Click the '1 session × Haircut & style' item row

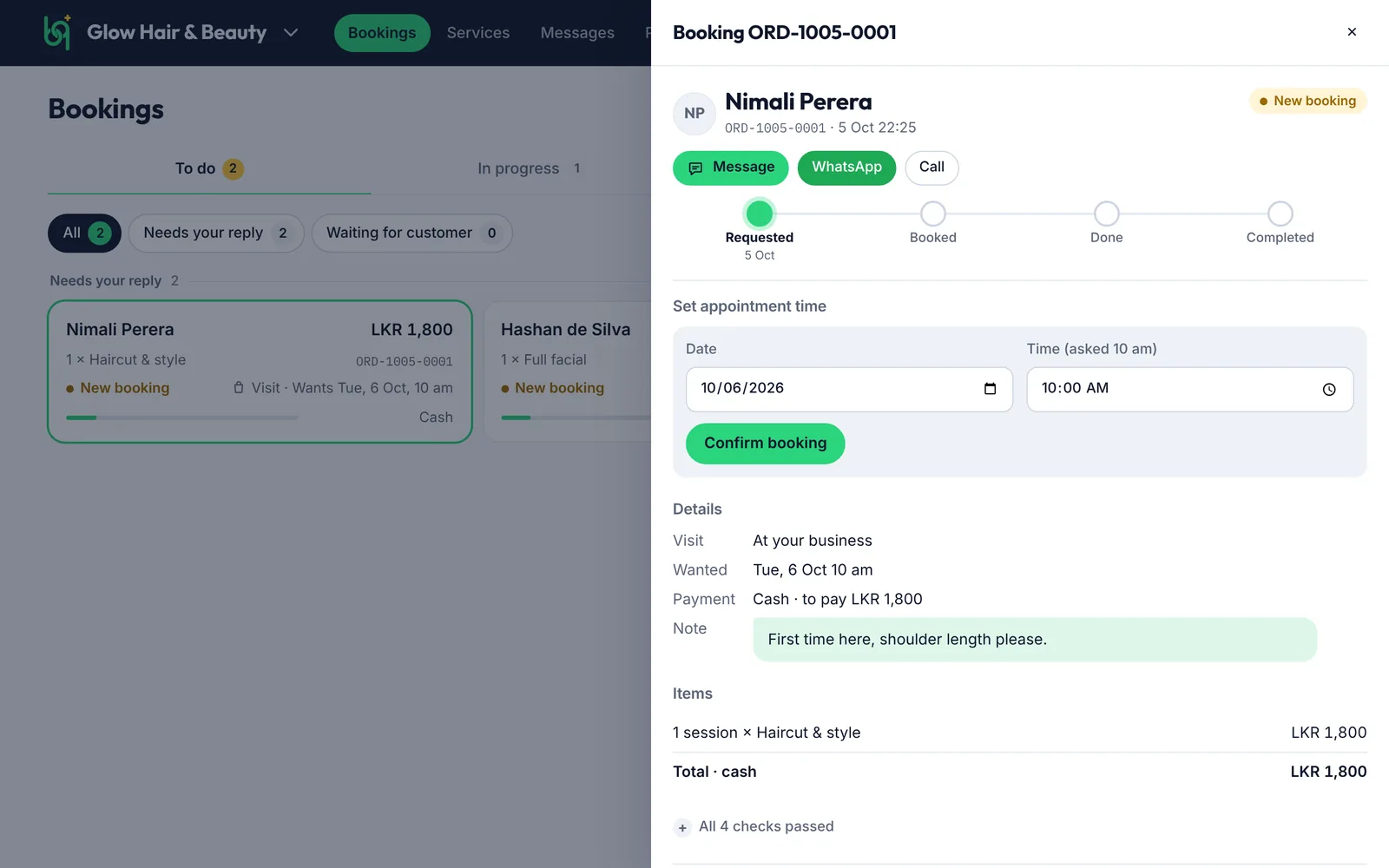point(1020,733)
